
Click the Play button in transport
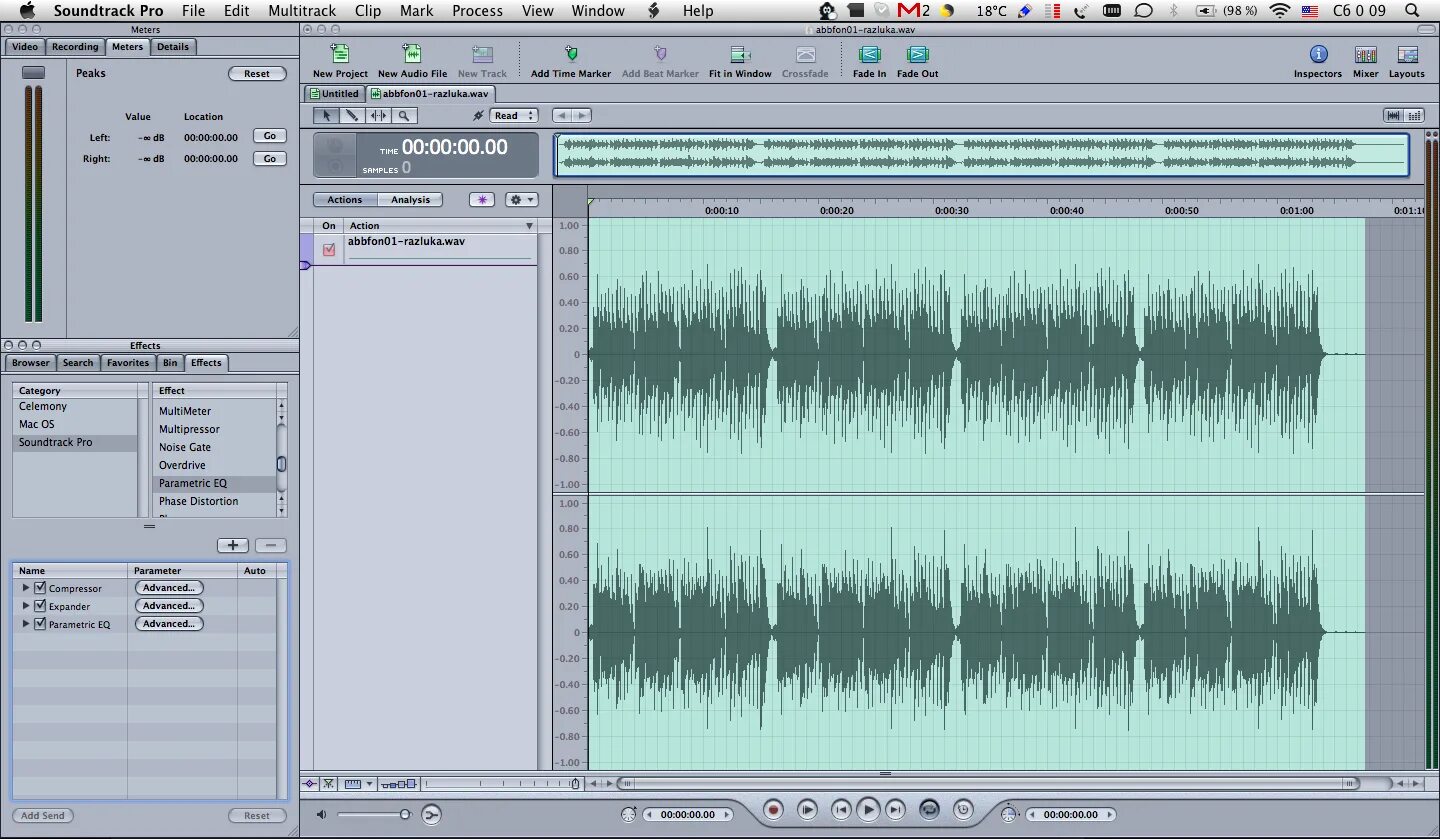click(x=869, y=809)
